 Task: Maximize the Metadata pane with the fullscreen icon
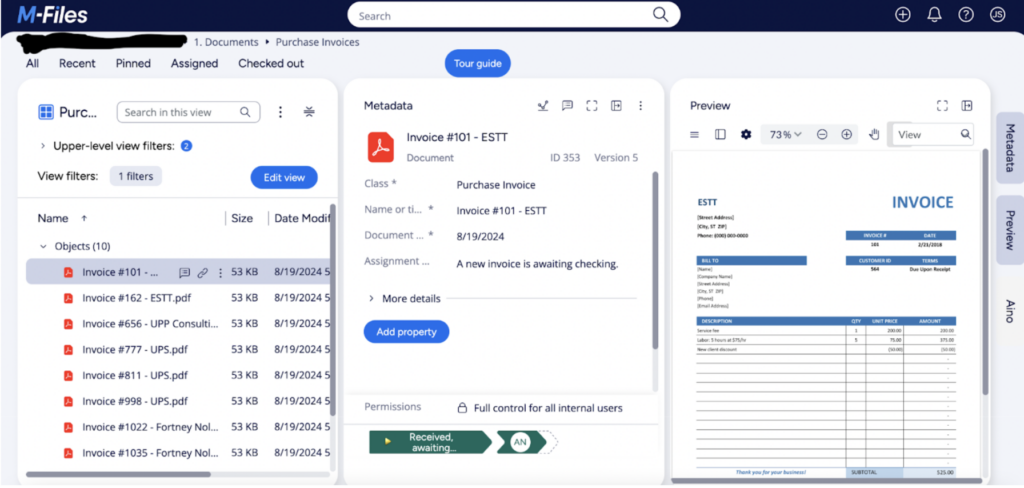click(592, 105)
